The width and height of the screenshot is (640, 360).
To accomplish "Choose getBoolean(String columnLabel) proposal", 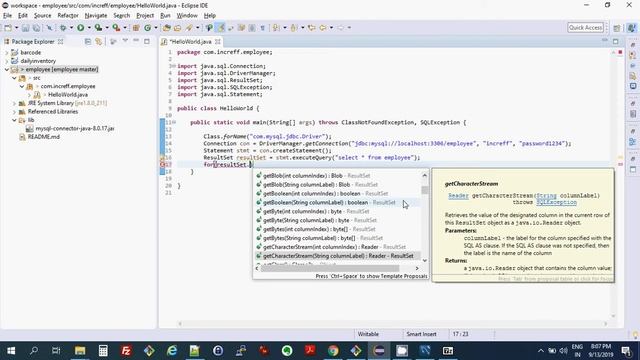I will pos(337,202).
